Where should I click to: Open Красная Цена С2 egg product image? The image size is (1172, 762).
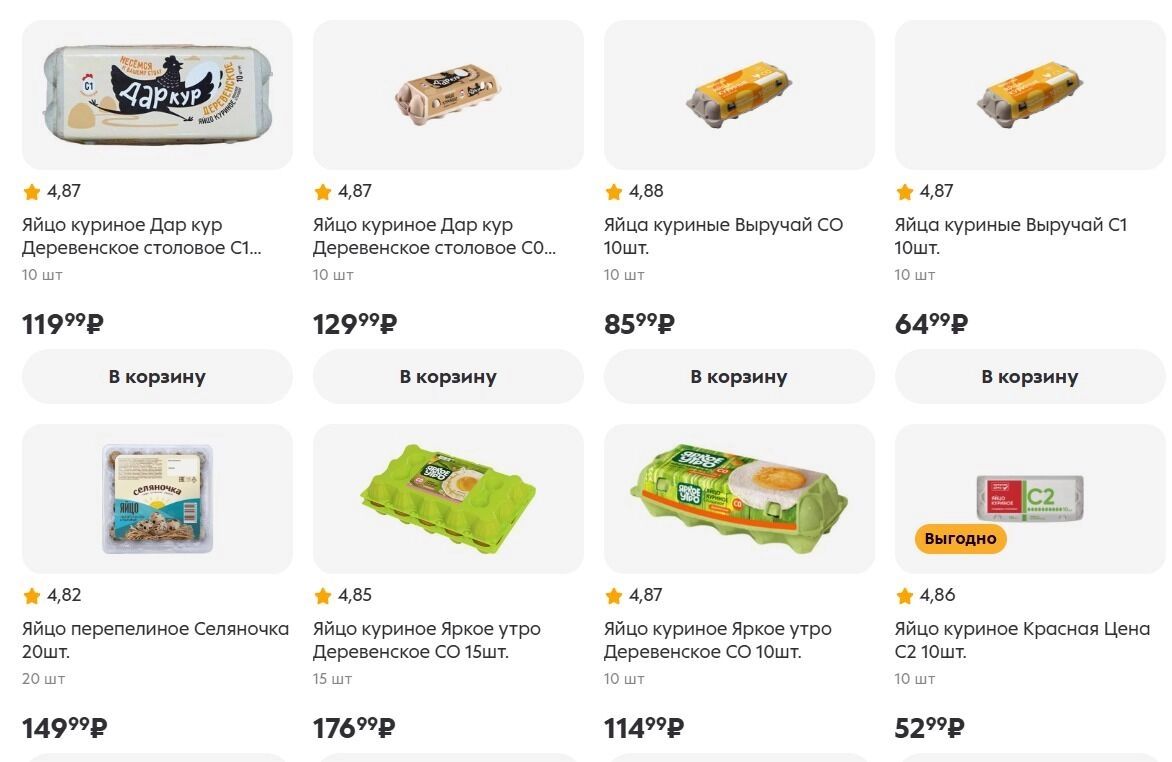(x=1030, y=495)
